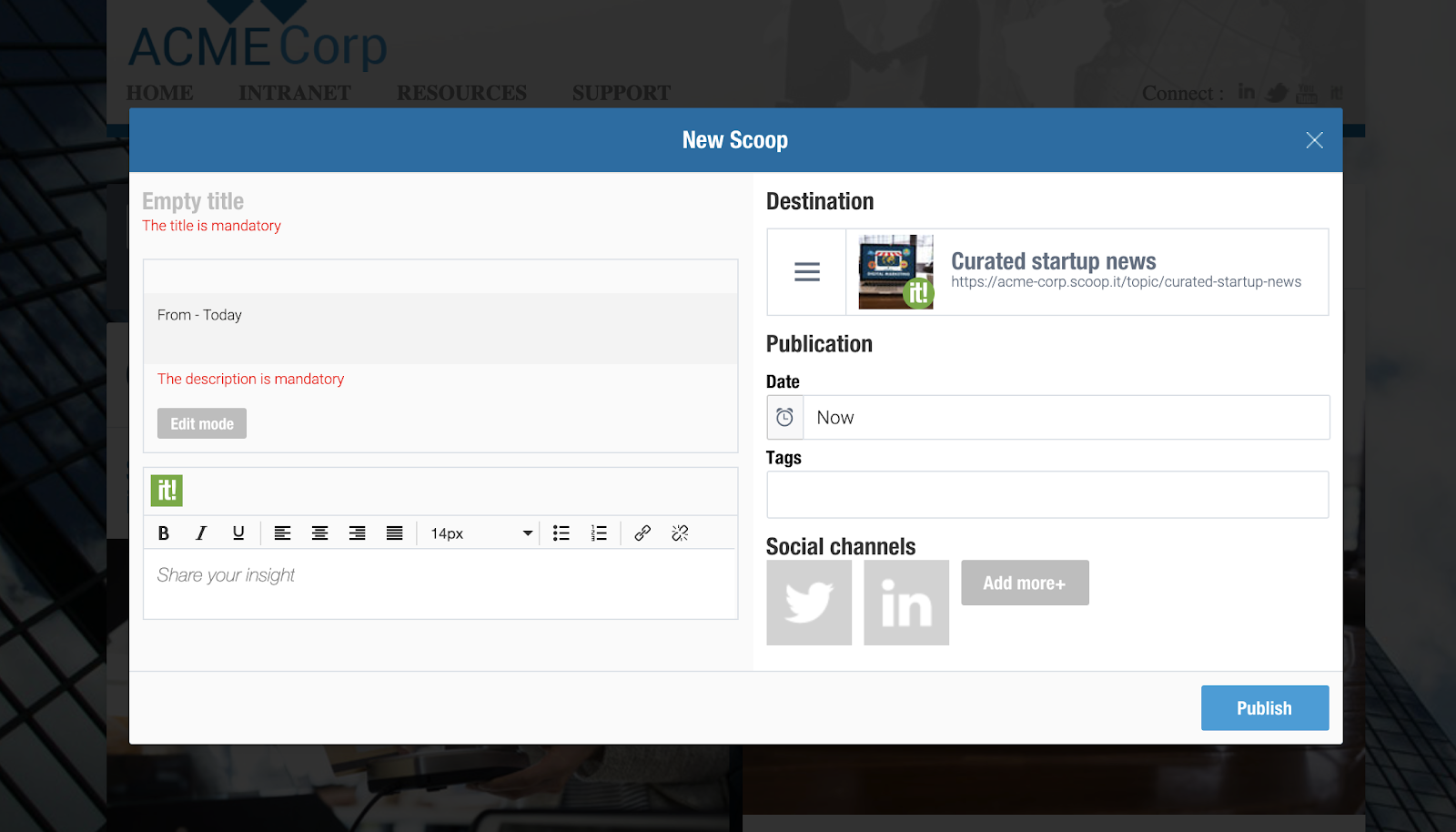The height and width of the screenshot is (832, 1456).
Task: Click the Tags input field
Action: (1047, 495)
